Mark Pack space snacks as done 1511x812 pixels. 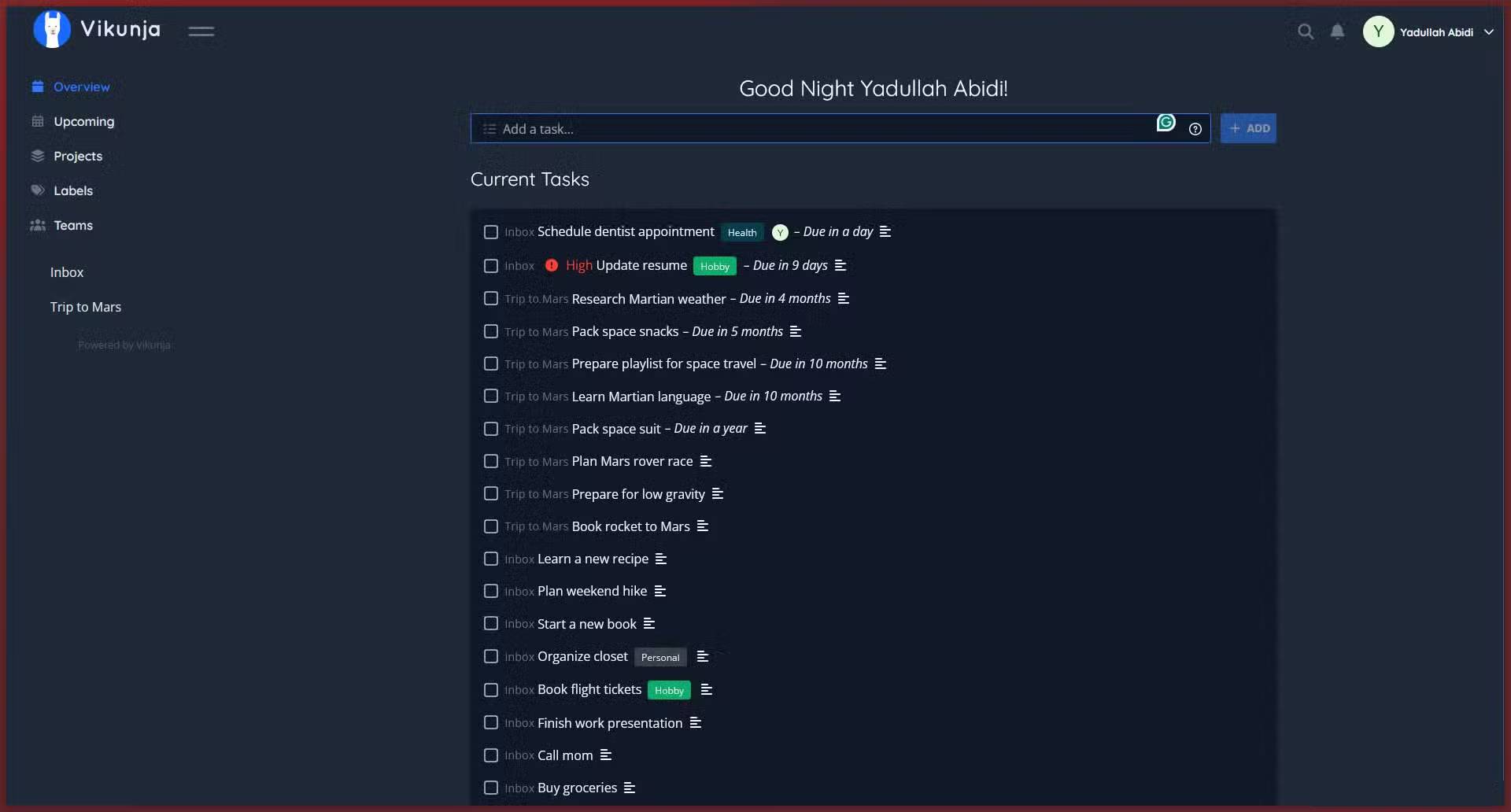491,331
